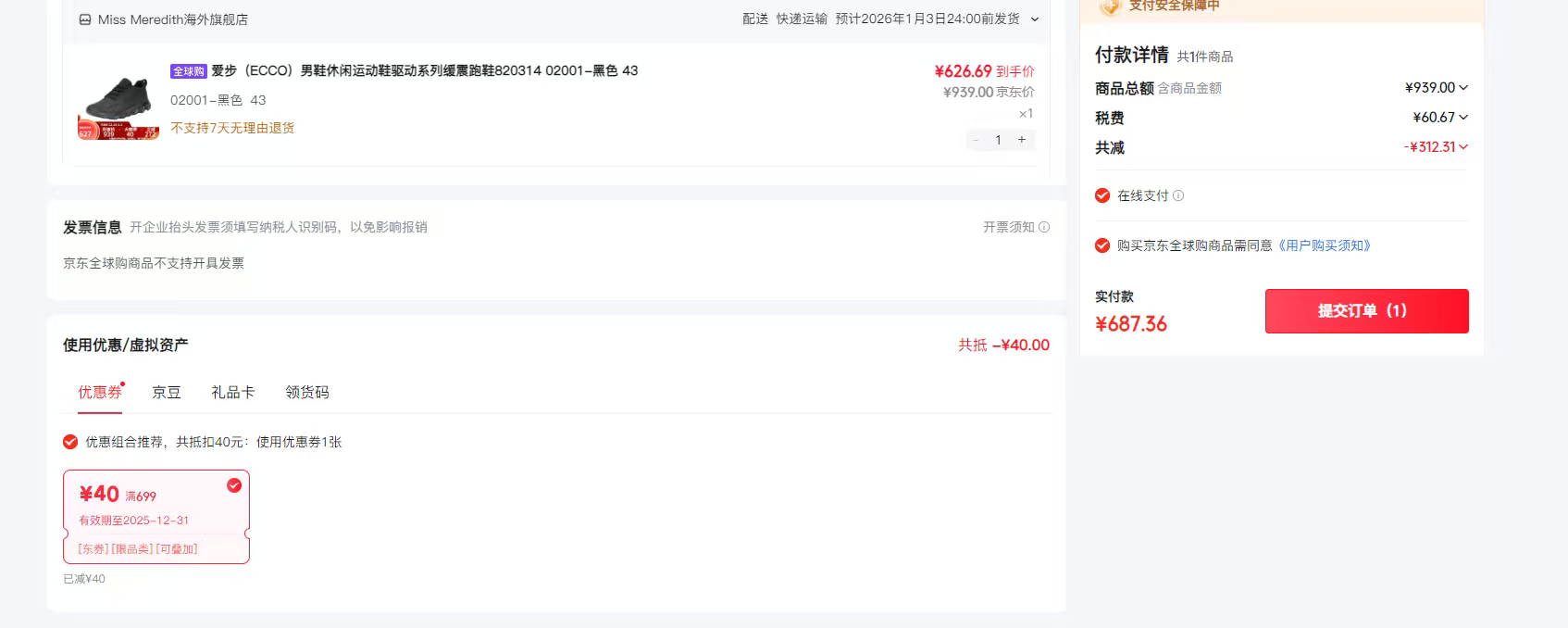Click the store icon beside Miss Meredith海外旗舰店
Screen dimensions: 1568x628
(x=85, y=19)
